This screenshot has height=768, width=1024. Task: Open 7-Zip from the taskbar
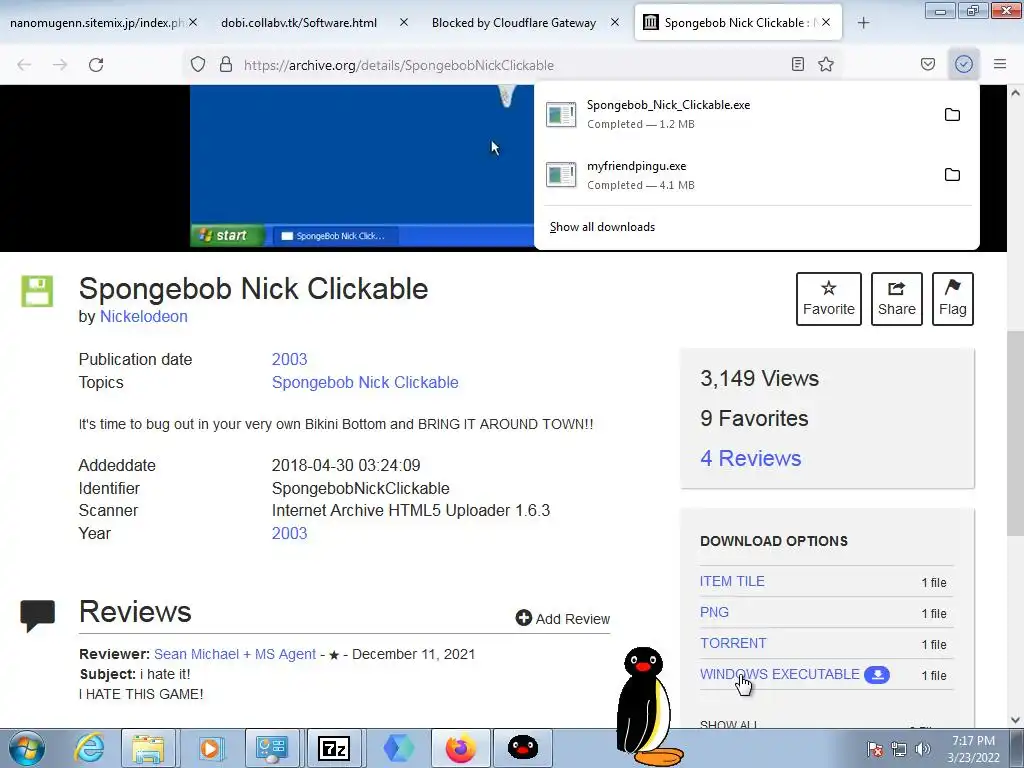pos(334,748)
